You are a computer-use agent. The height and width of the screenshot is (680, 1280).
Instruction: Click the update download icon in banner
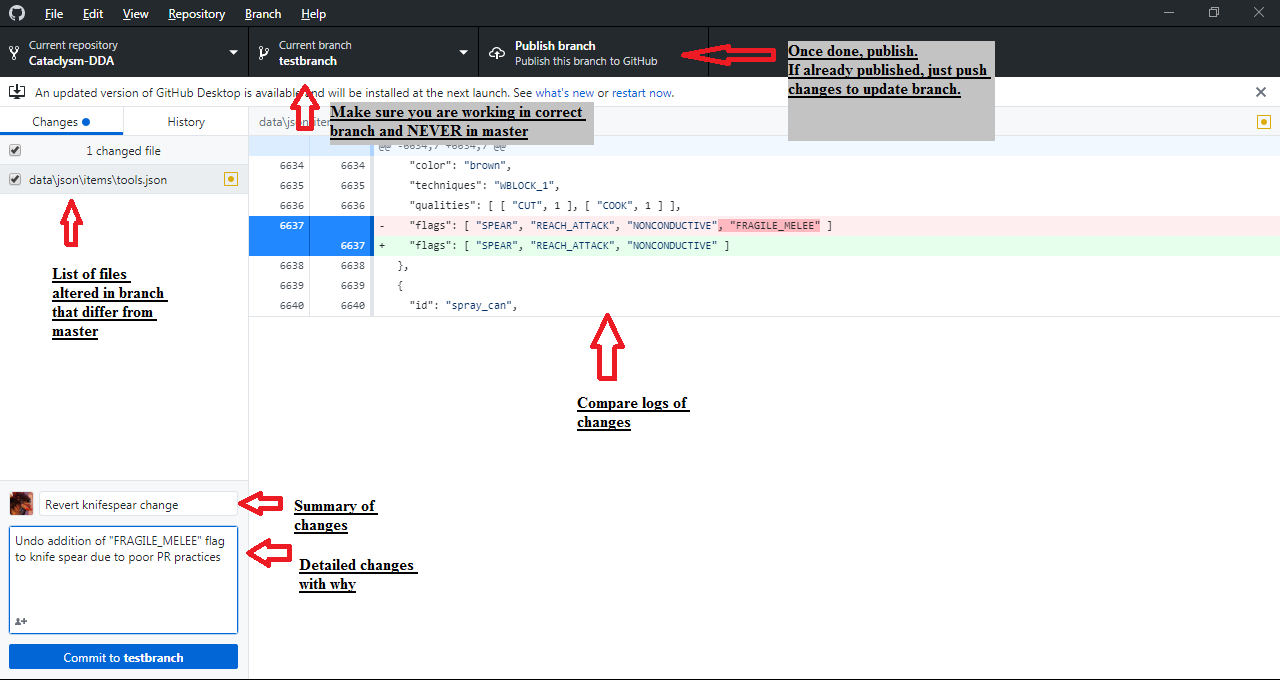[x=17, y=92]
